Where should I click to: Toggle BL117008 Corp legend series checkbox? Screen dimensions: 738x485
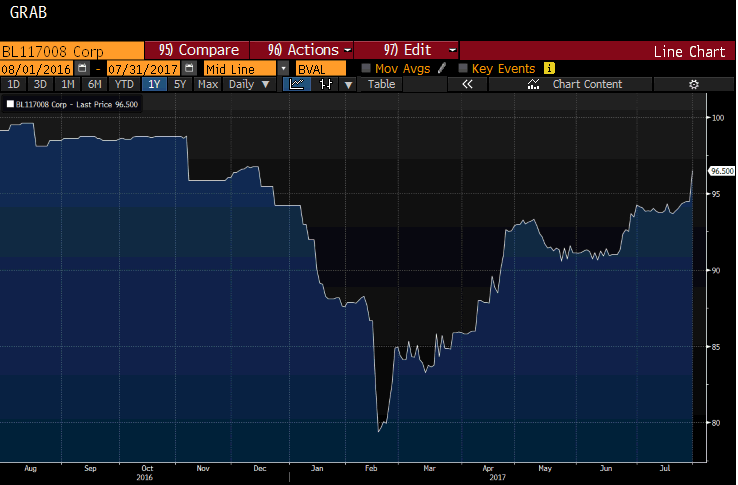point(10,104)
